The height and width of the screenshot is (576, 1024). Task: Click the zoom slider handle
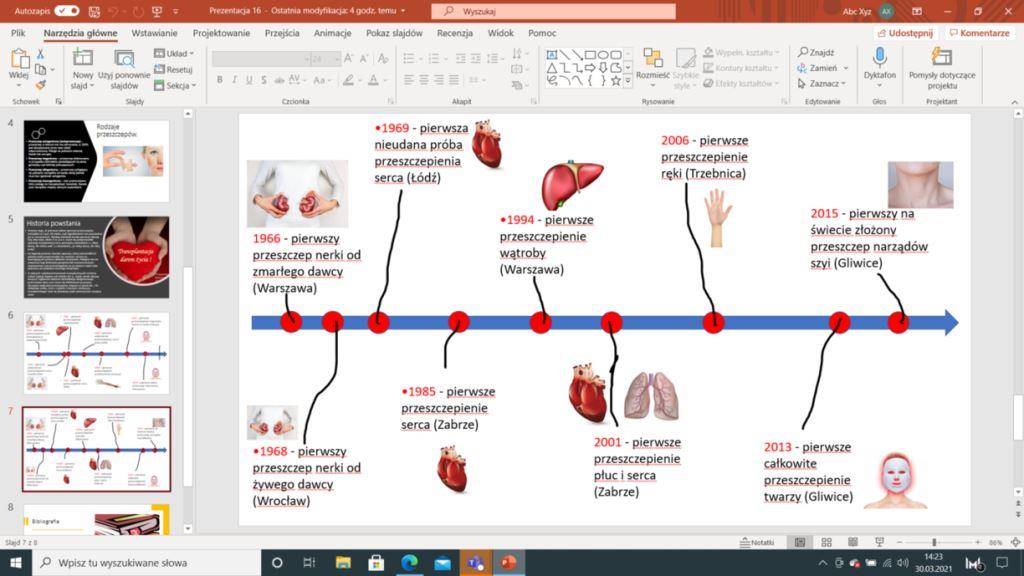coord(934,542)
